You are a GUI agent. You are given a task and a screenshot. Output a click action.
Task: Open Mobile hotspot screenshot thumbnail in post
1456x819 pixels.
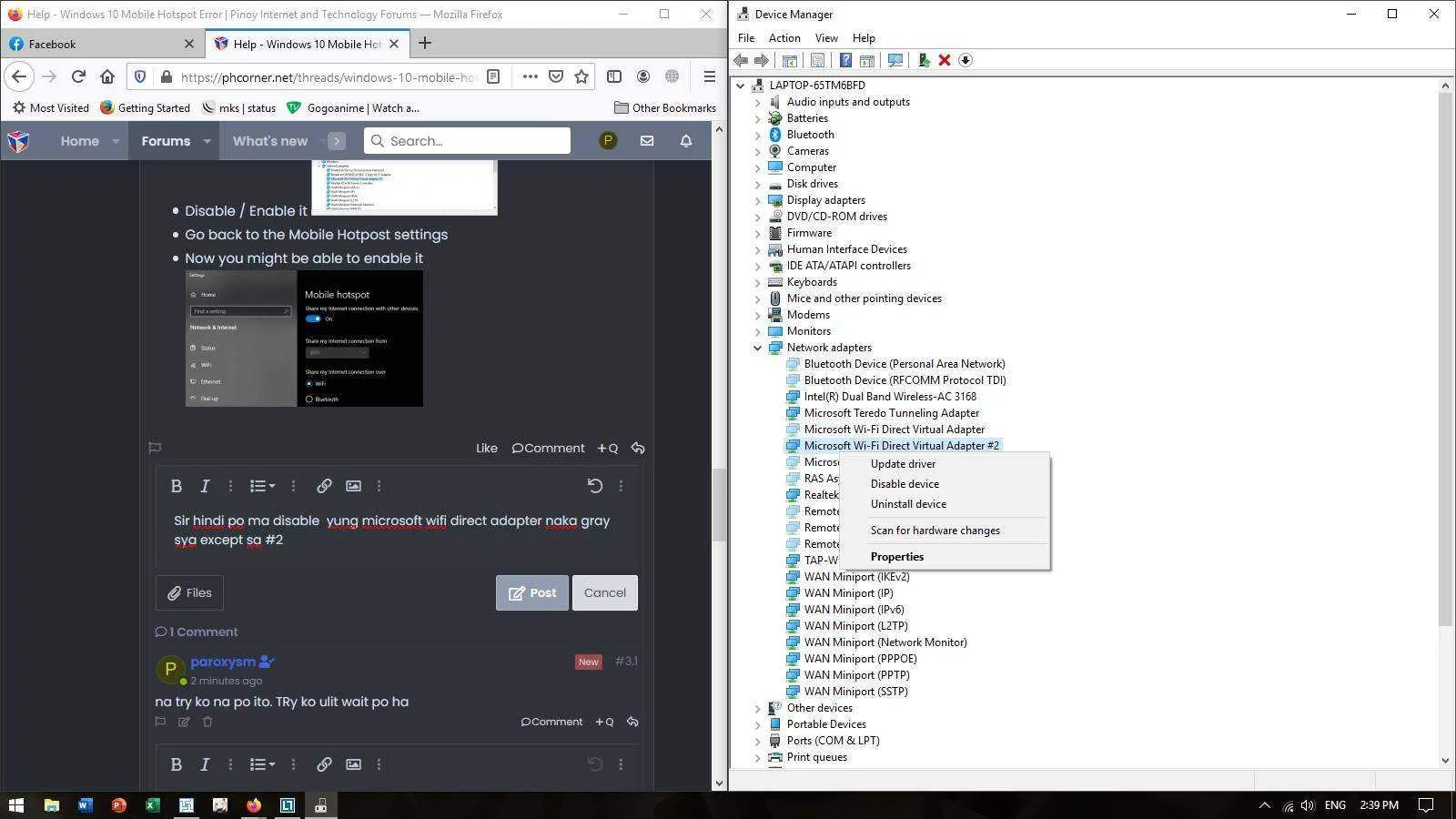[304, 339]
